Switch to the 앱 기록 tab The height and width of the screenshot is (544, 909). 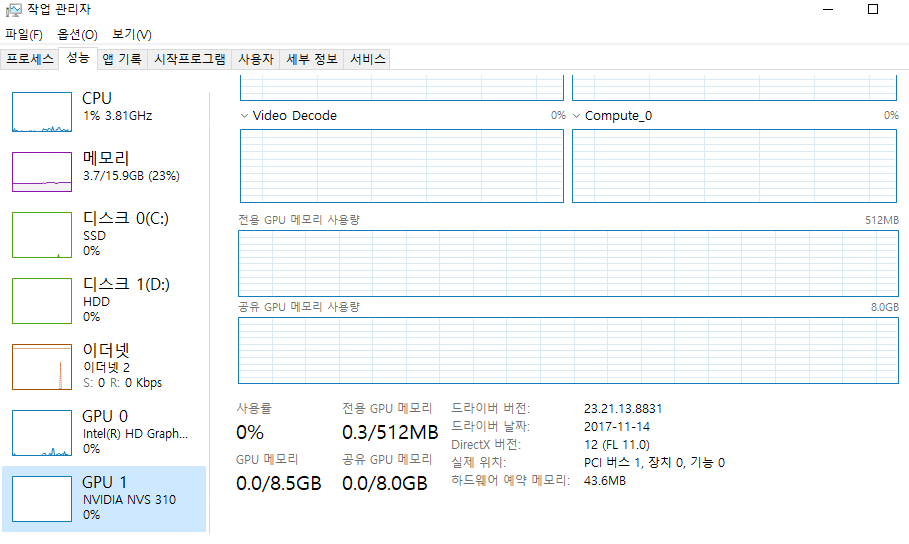point(122,59)
